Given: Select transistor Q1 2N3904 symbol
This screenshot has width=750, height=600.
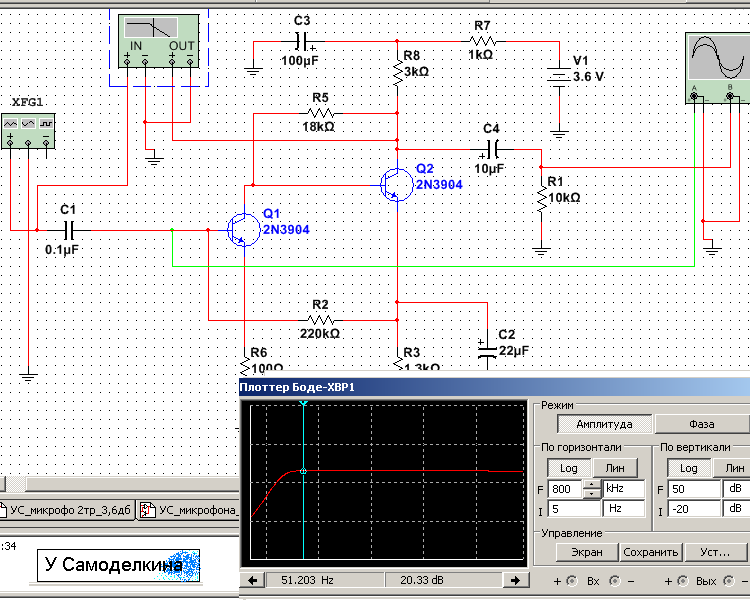Looking at the screenshot, I should pos(240,229).
